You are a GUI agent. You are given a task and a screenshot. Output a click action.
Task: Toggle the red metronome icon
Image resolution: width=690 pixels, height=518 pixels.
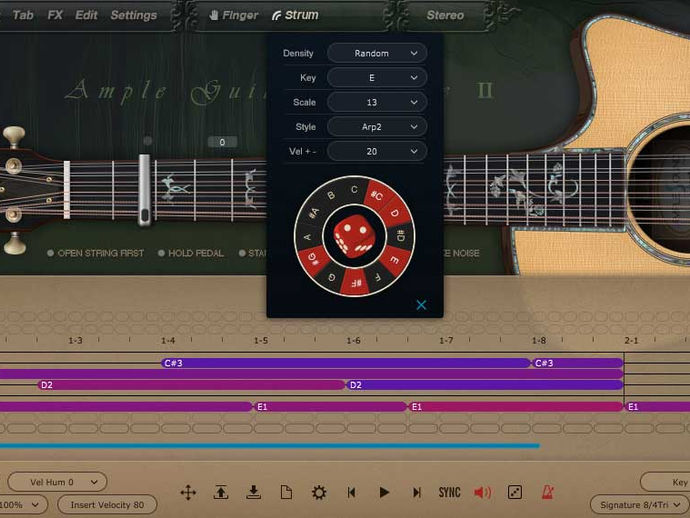[x=547, y=492]
